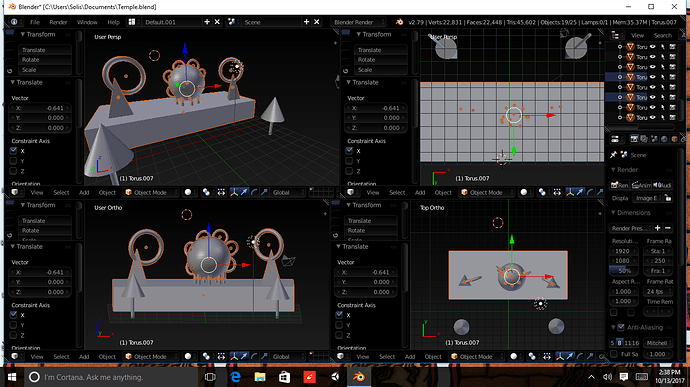Change viewport shading in Top Ortho view
Viewport: 690px width, 387px height.
(515, 357)
